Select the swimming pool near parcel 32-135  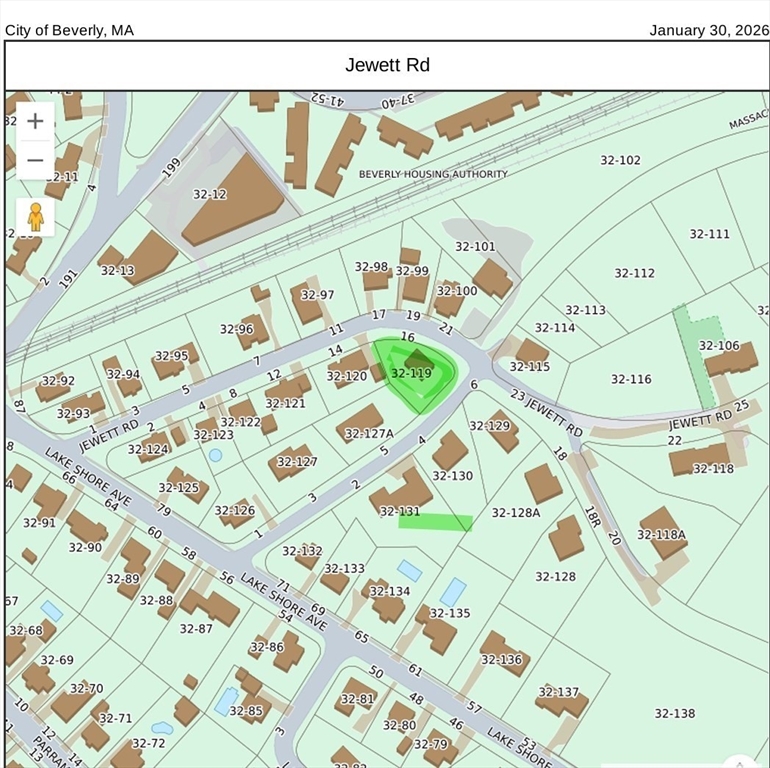point(454,591)
